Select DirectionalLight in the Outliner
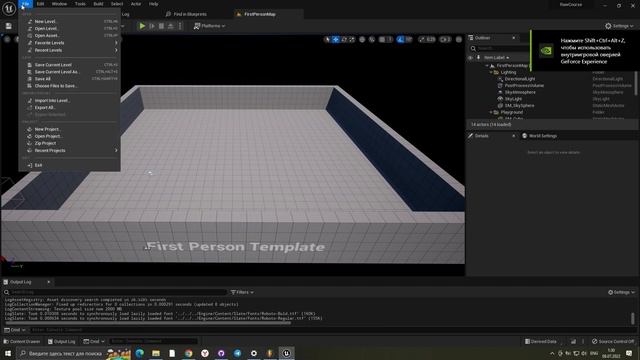 [x=520, y=79]
